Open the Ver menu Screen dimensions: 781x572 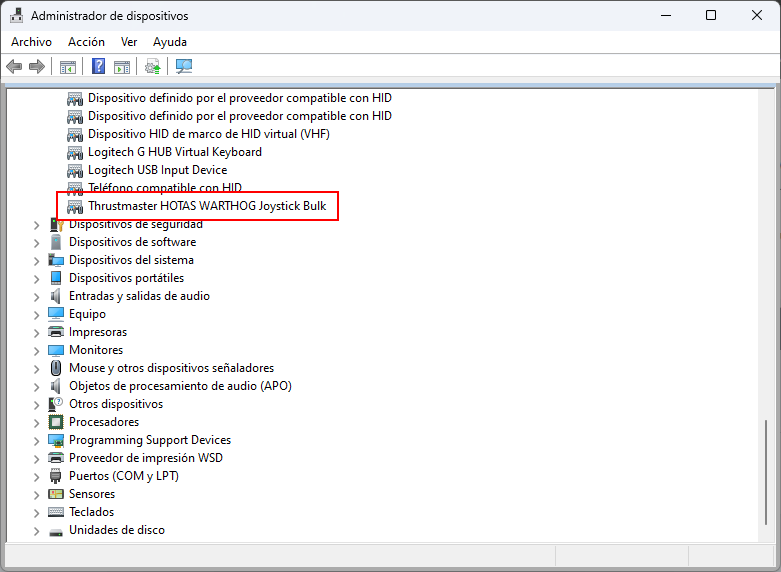129,42
